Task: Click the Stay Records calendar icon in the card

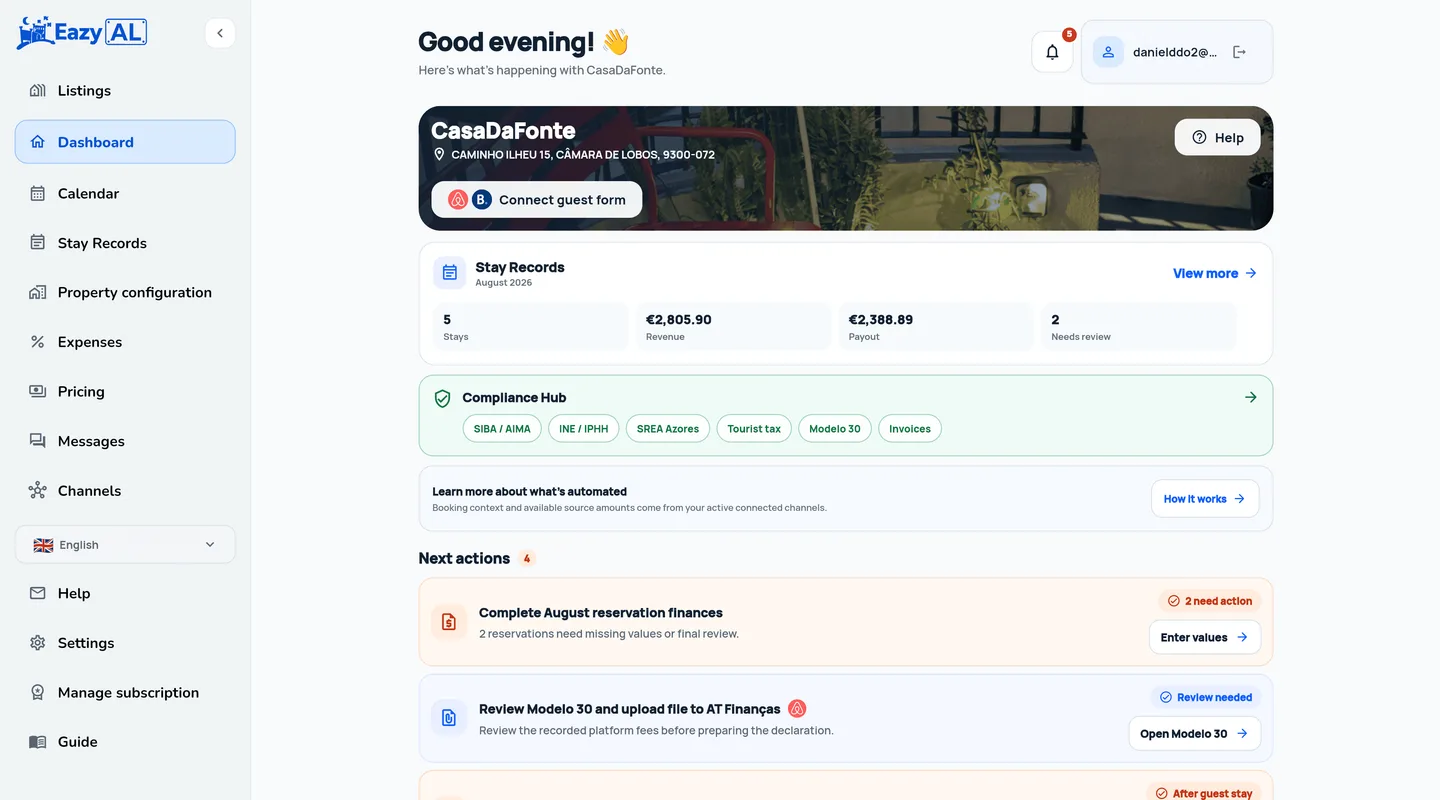Action: coord(449,272)
